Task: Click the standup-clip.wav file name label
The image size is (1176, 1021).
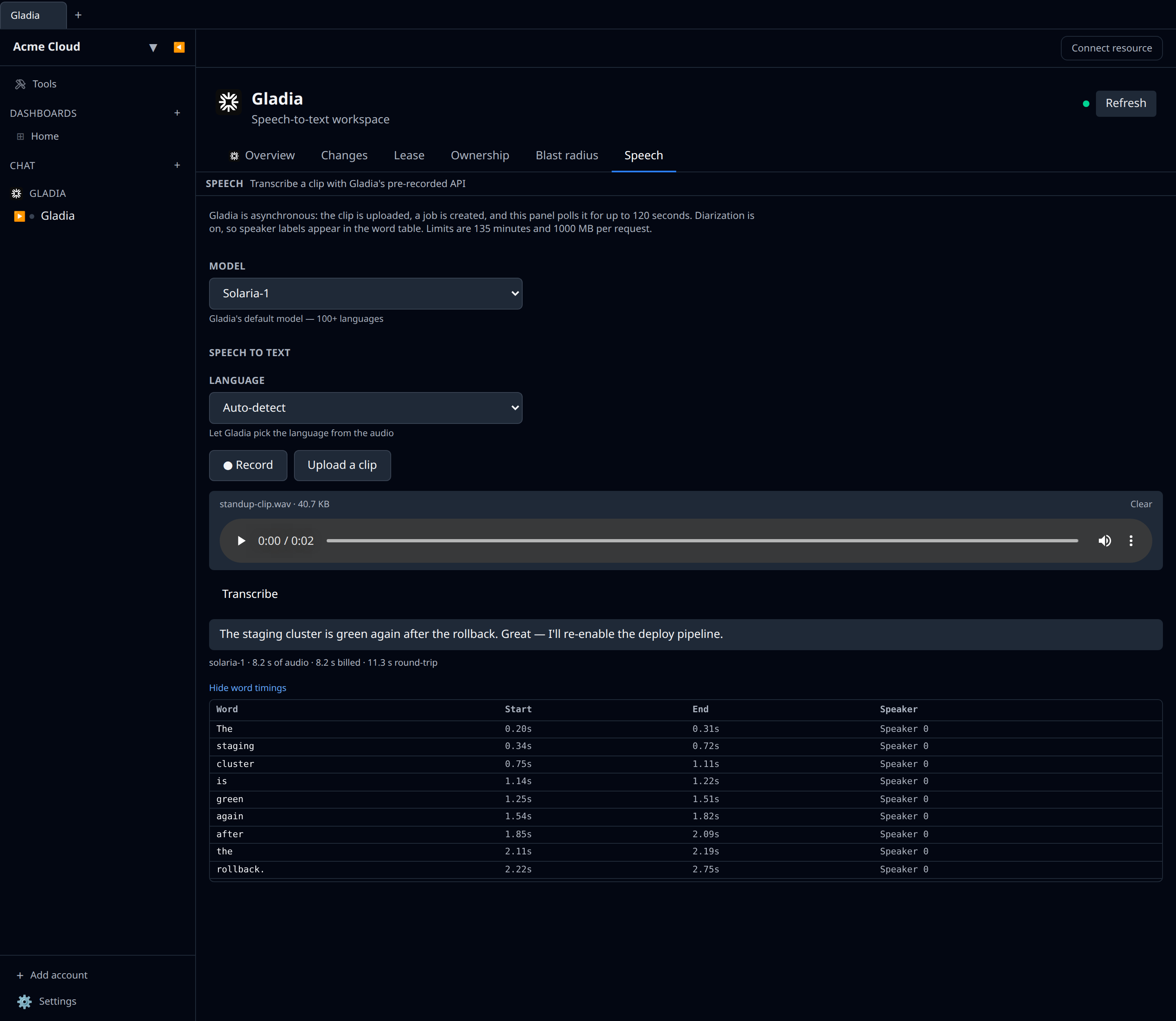Action: pyautogui.click(x=274, y=504)
